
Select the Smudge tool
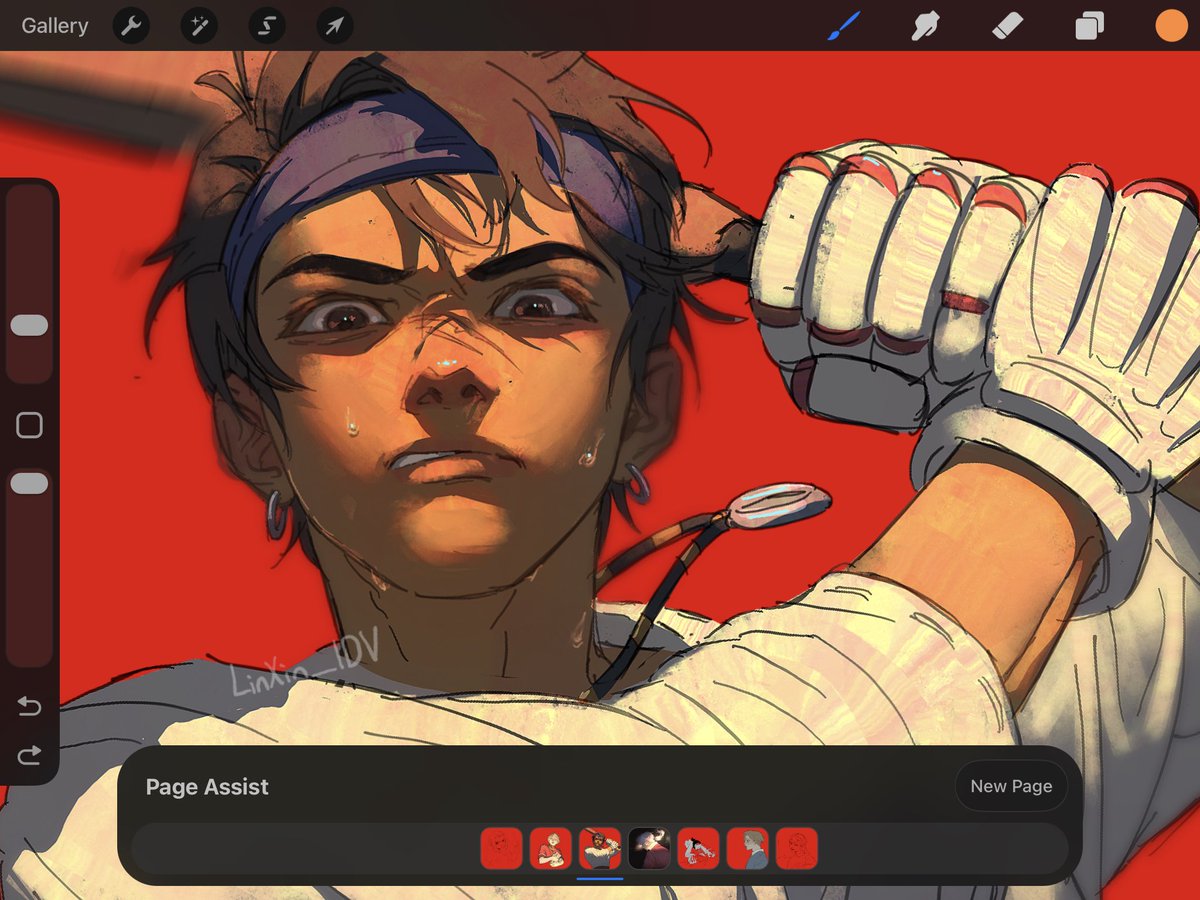point(926,26)
